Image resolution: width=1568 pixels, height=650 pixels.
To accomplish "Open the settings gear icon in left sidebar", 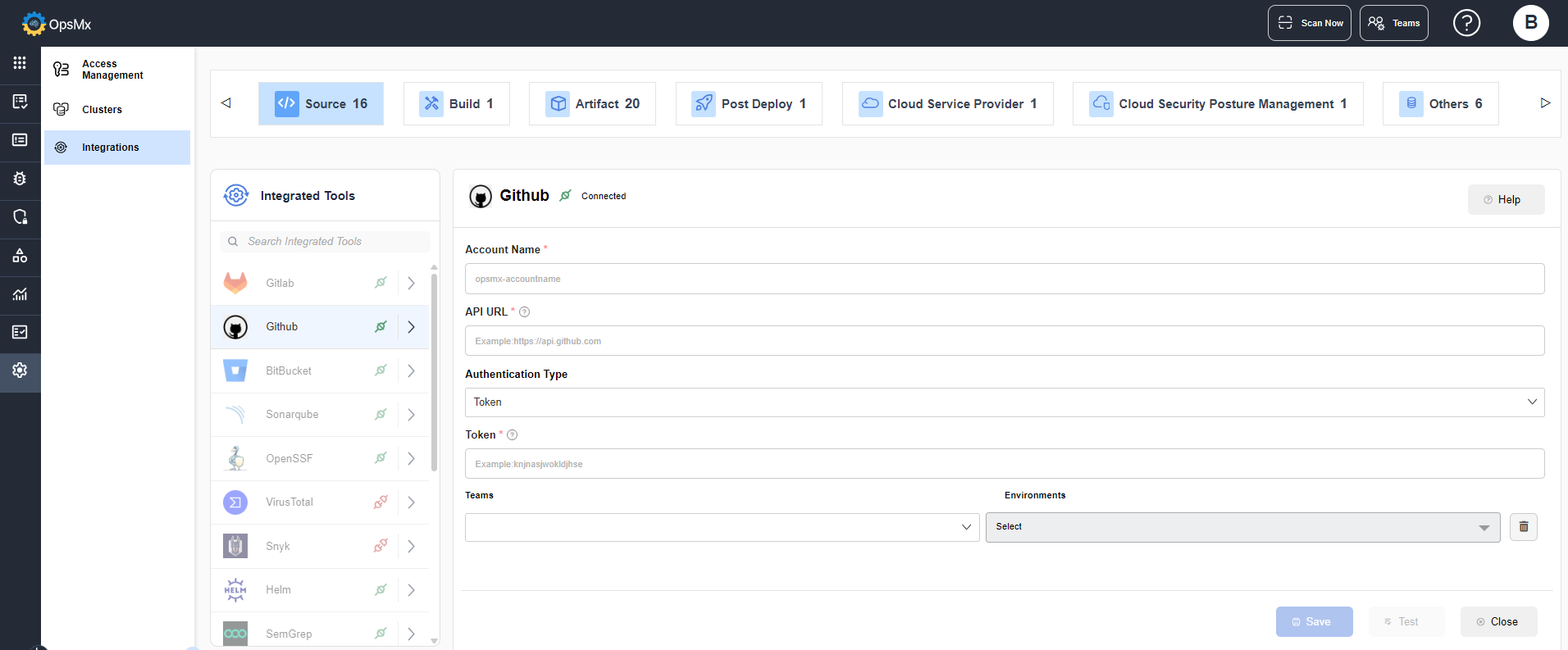I will tap(20, 370).
